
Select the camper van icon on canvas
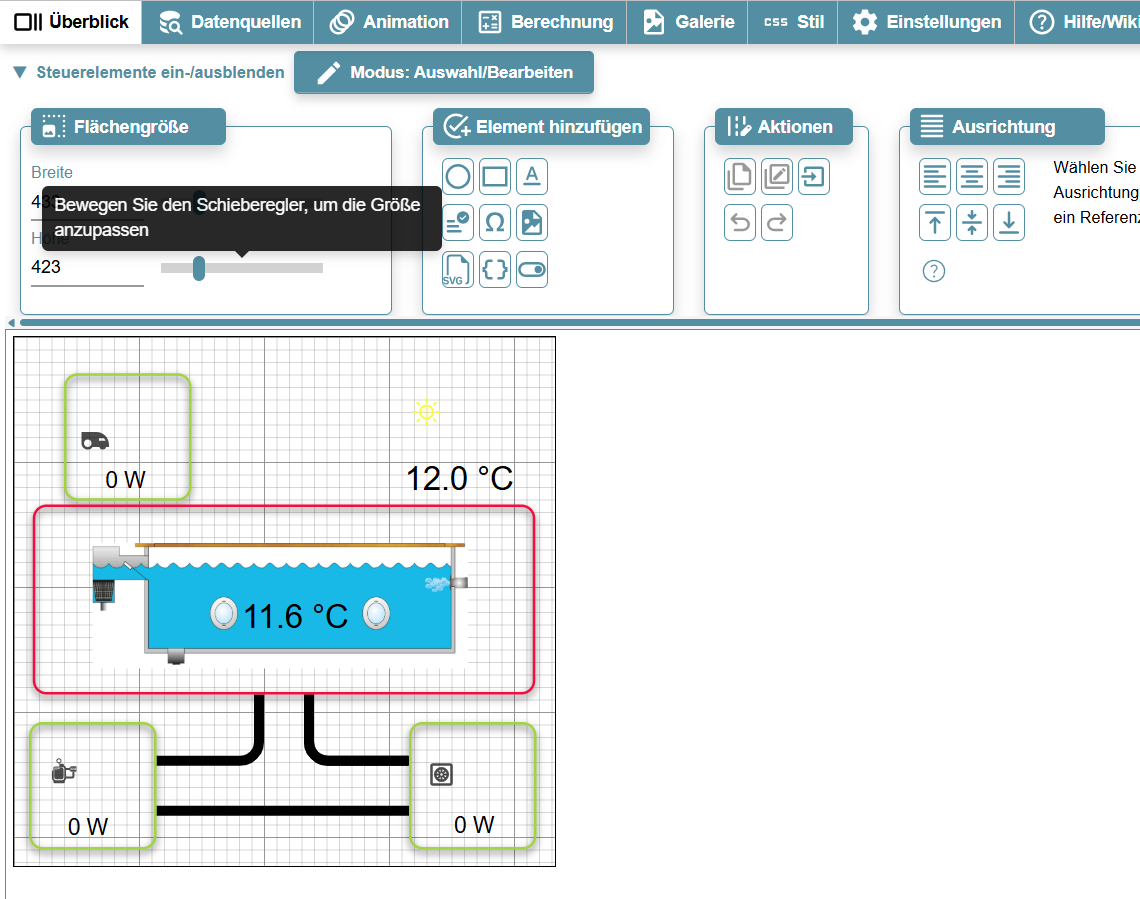[x=95, y=440]
